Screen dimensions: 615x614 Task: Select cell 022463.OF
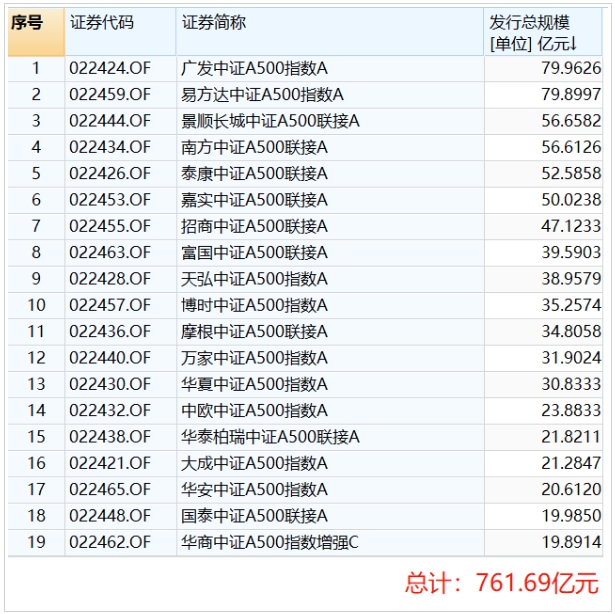point(120,253)
